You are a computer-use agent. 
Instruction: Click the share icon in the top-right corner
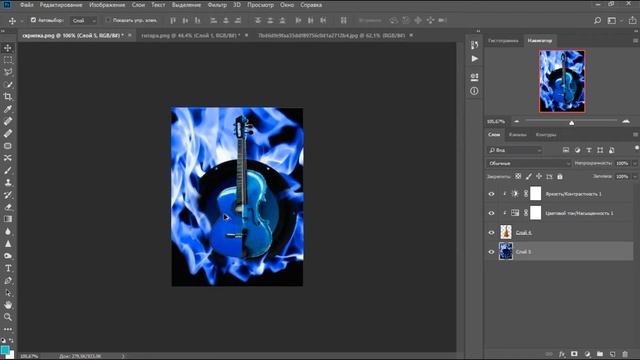(632, 20)
